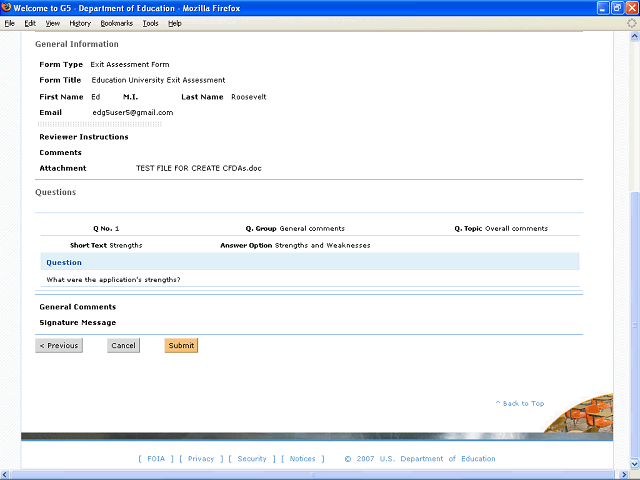Image resolution: width=640 pixels, height=480 pixels.
Task: Open the Edit menu
Action: [x=30, y=23]
